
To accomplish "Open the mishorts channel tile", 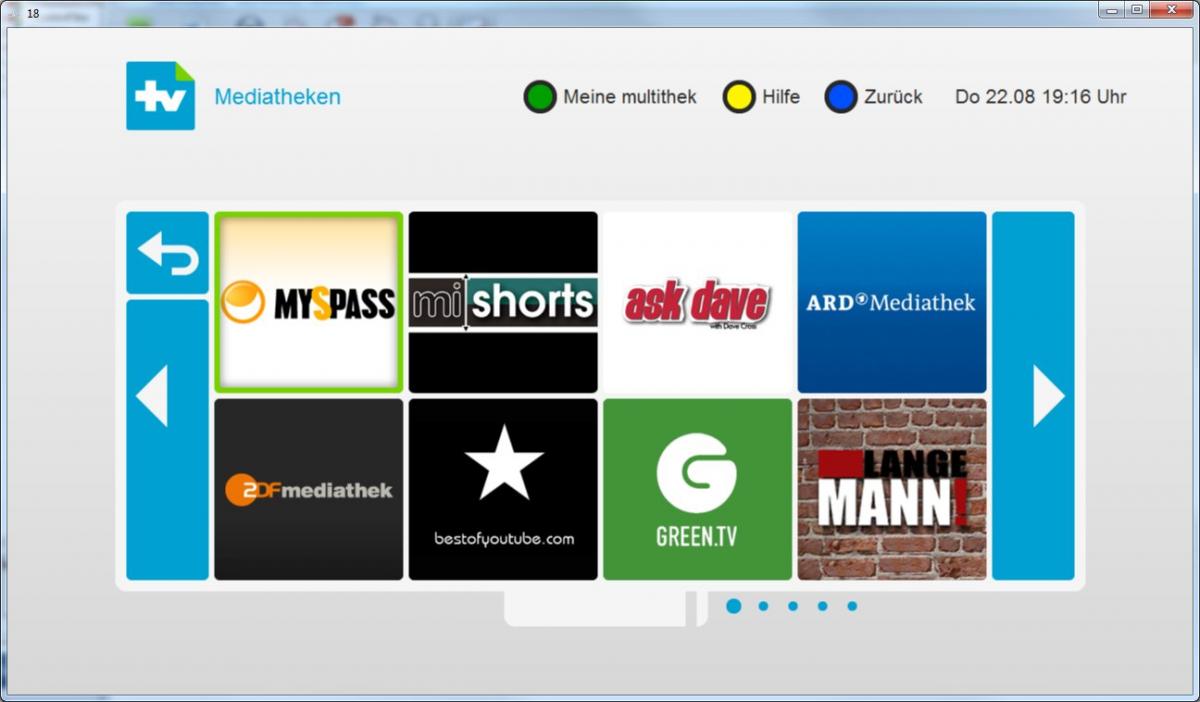I will [x=503, y=302].
